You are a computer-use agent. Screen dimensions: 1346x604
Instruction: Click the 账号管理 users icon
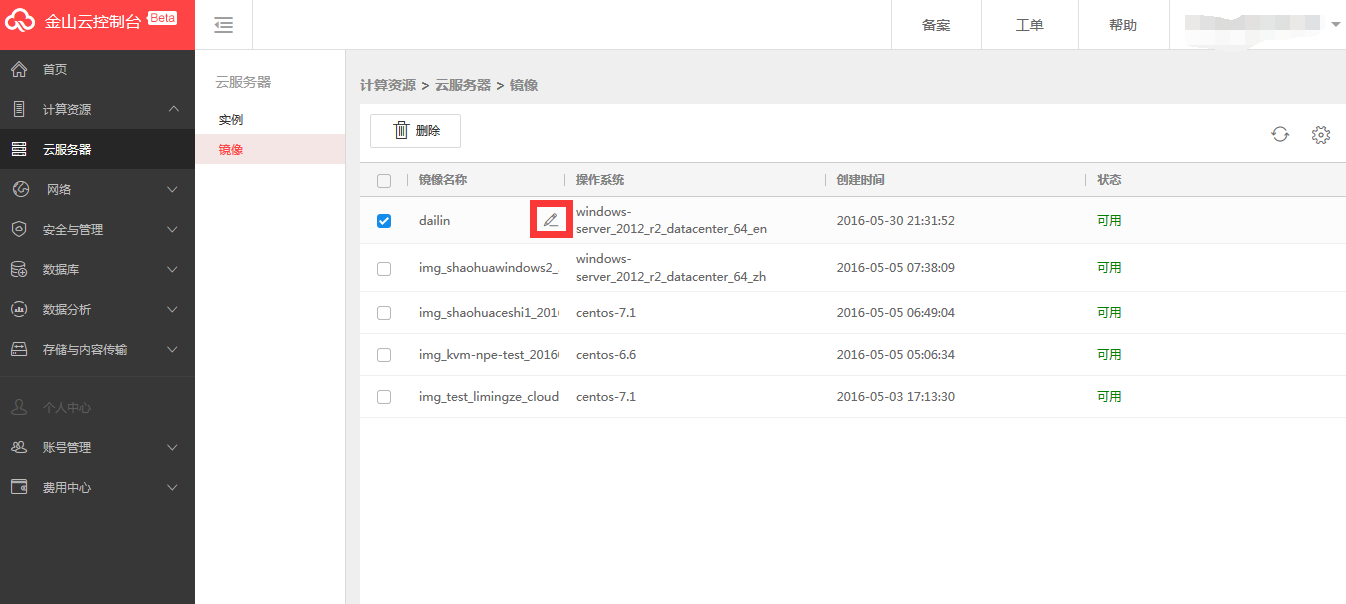click(x=19, y=447)
